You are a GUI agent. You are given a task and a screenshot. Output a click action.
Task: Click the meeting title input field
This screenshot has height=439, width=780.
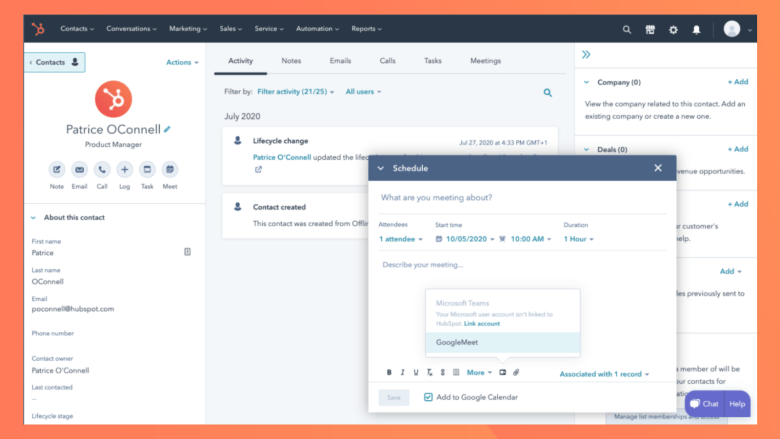click(522, 198)
